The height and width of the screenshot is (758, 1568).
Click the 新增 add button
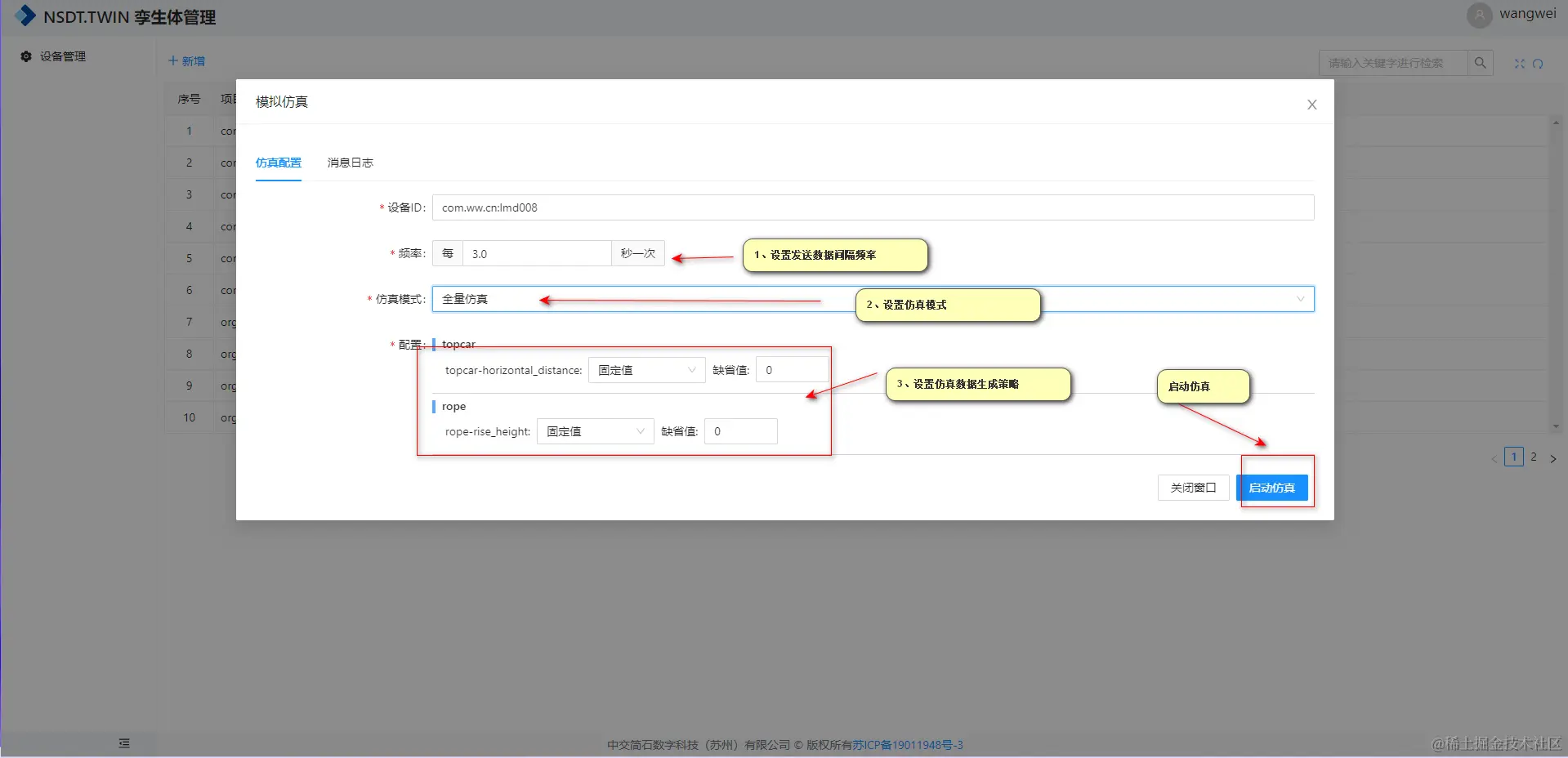186,61
